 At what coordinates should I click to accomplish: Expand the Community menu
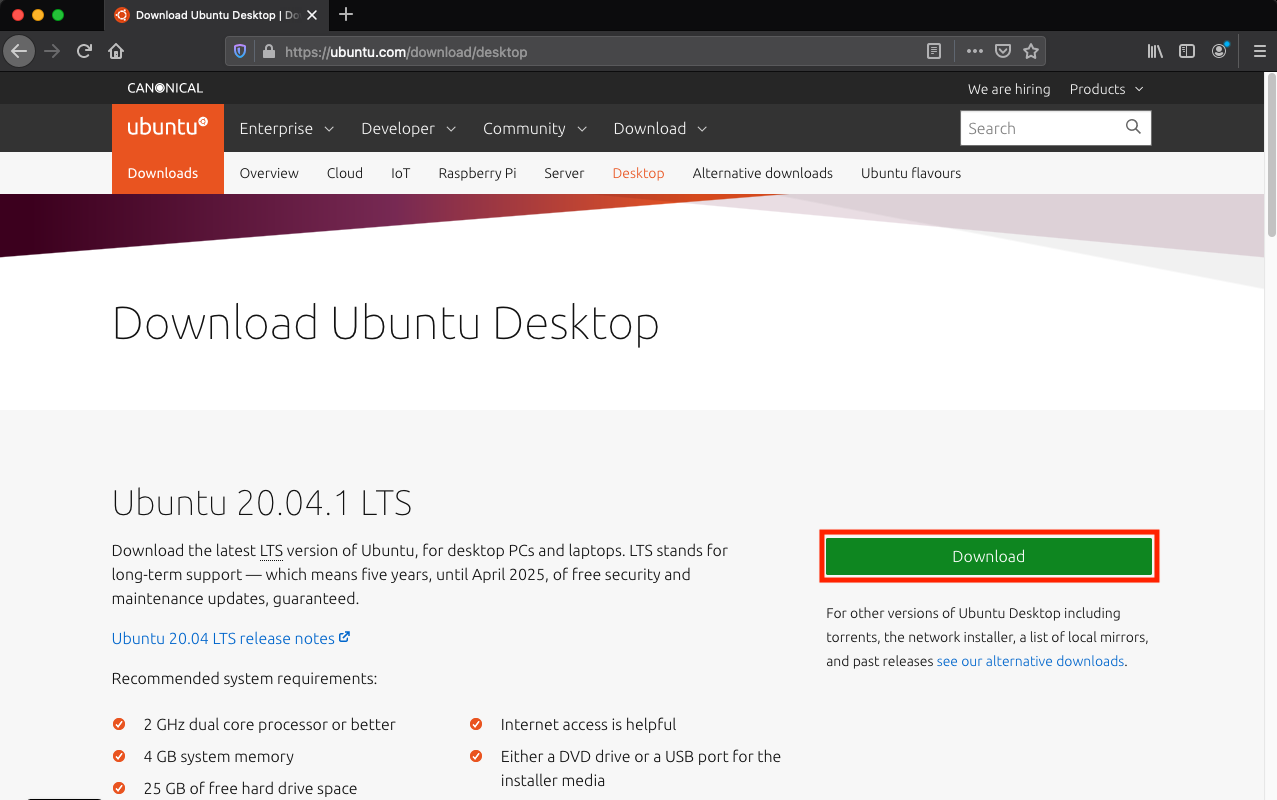pyautogui.click(x=534, y=128)
